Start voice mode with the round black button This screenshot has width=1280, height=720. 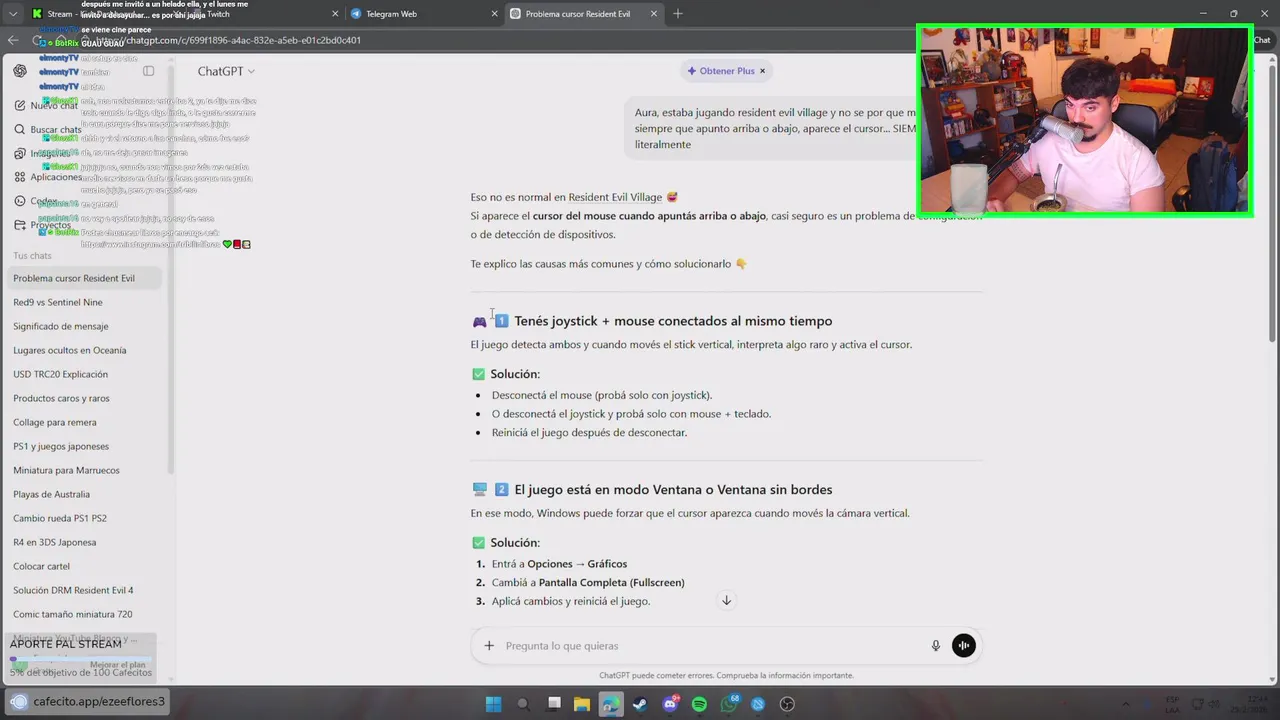[964, 646]
